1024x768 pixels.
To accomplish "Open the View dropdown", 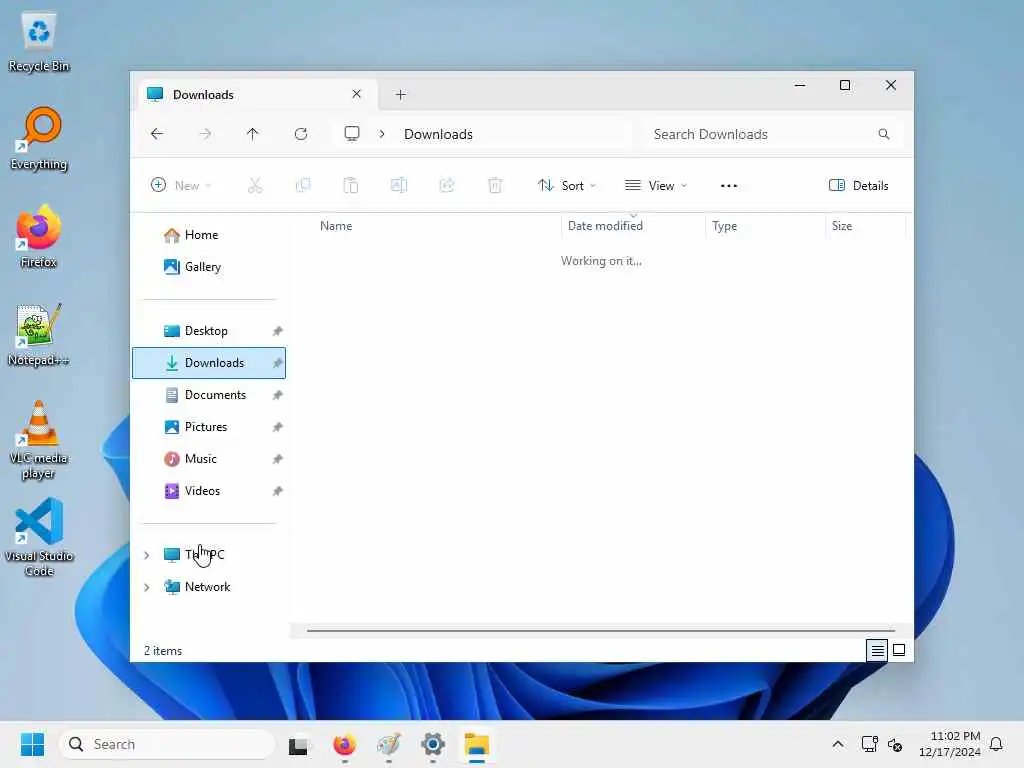I will 656,185.
